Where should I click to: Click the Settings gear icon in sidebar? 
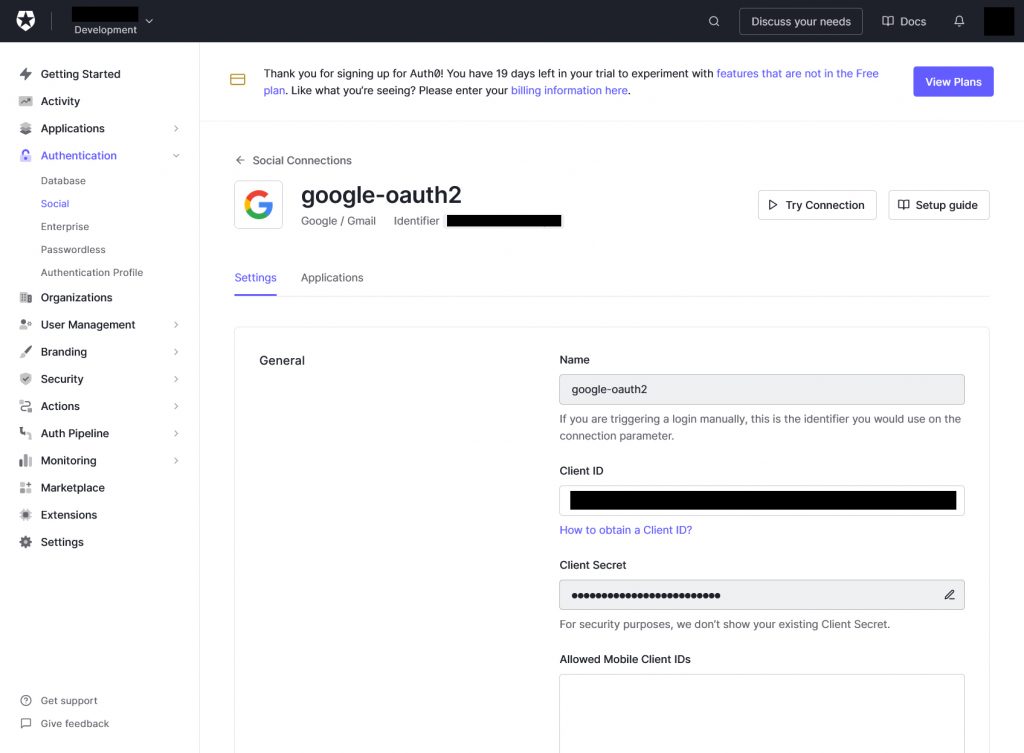[x=25, y=542]
